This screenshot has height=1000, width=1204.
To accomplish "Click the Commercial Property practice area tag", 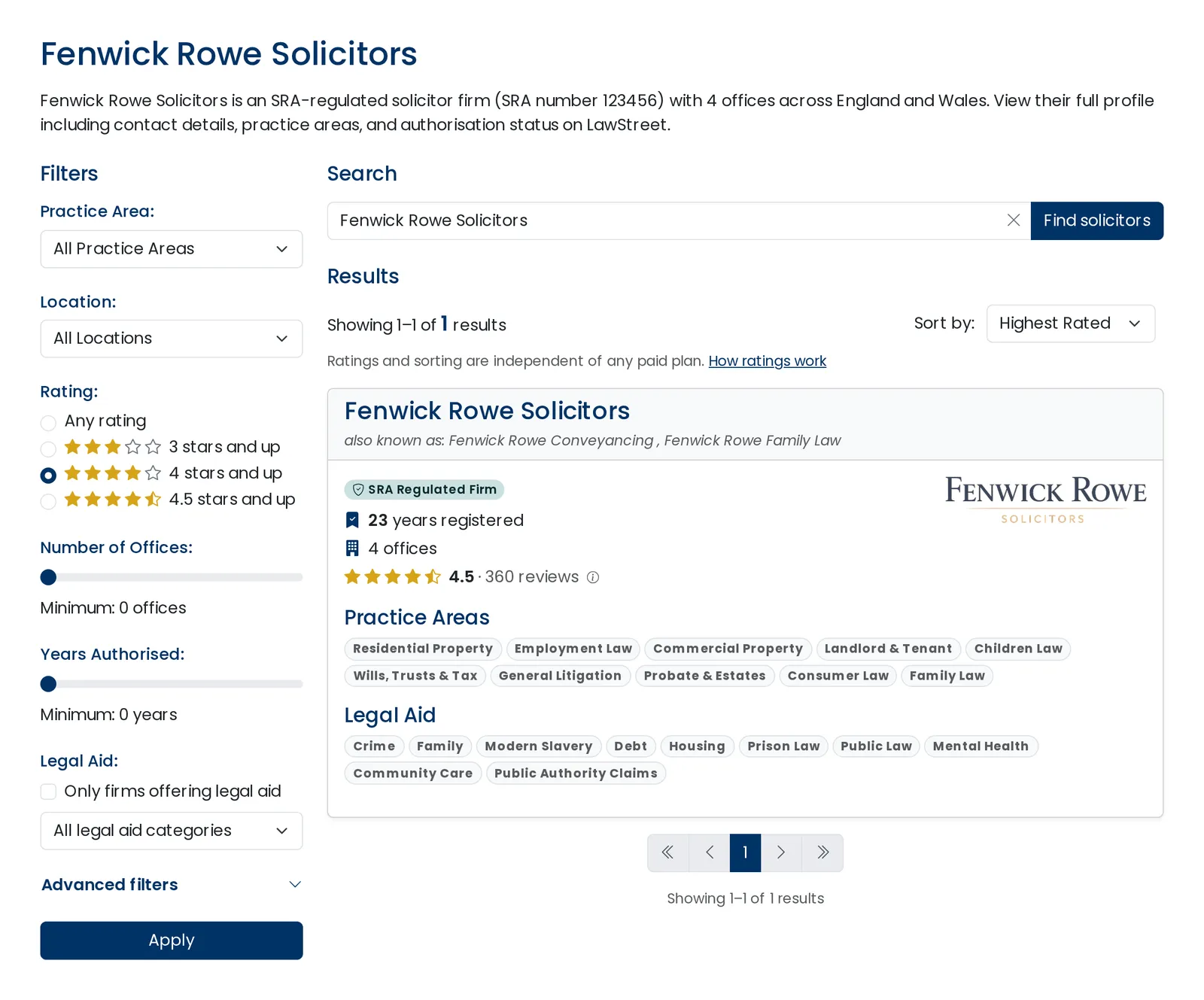I will 728,649.
